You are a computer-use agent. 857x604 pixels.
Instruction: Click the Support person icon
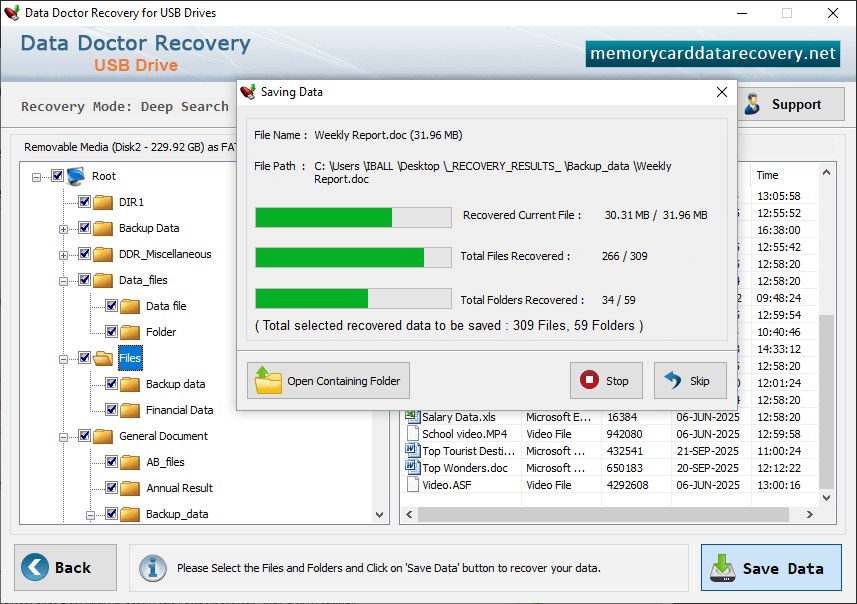(753, 104)
